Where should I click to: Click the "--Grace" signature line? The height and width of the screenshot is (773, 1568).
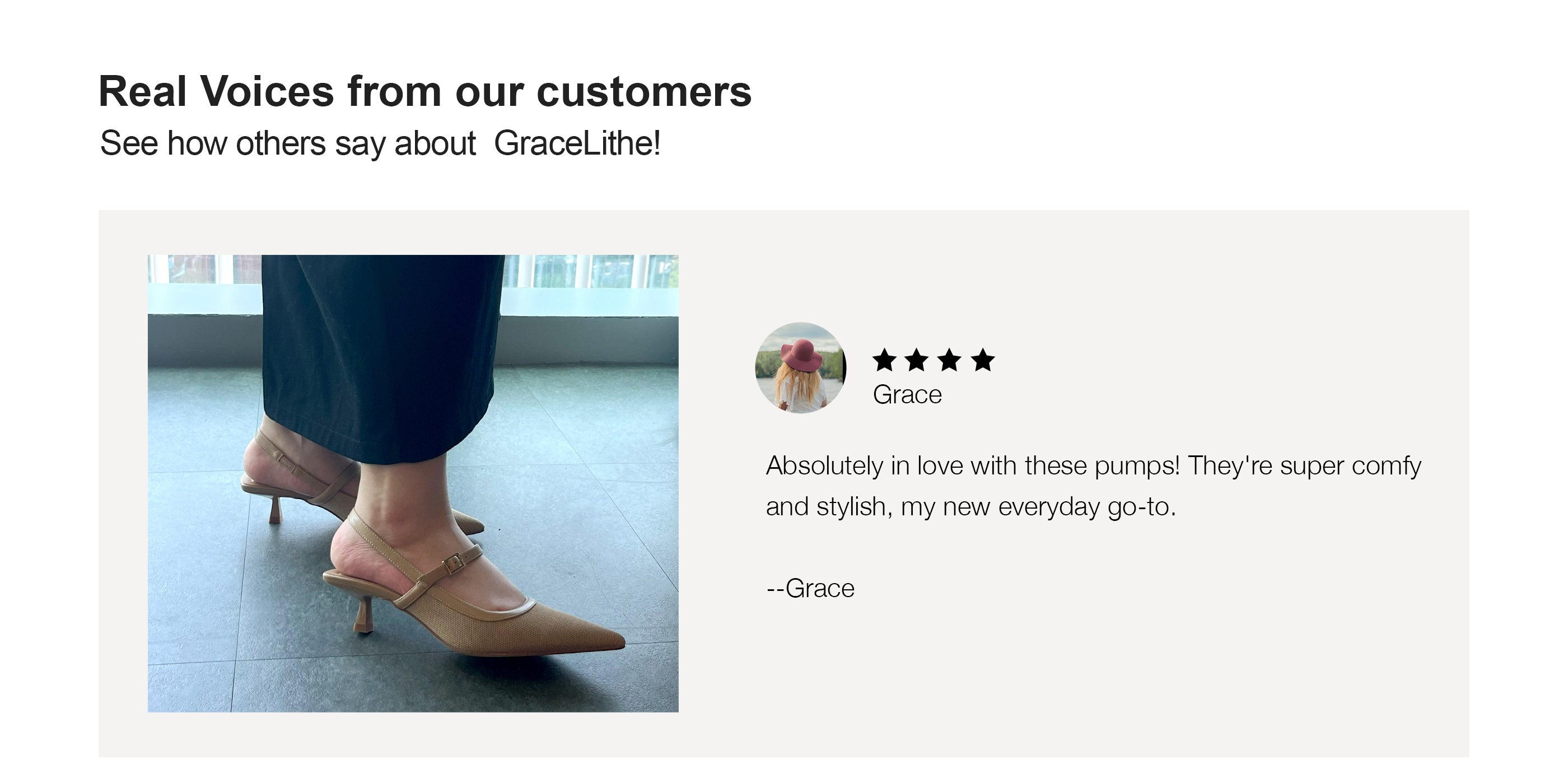[810, 589]
